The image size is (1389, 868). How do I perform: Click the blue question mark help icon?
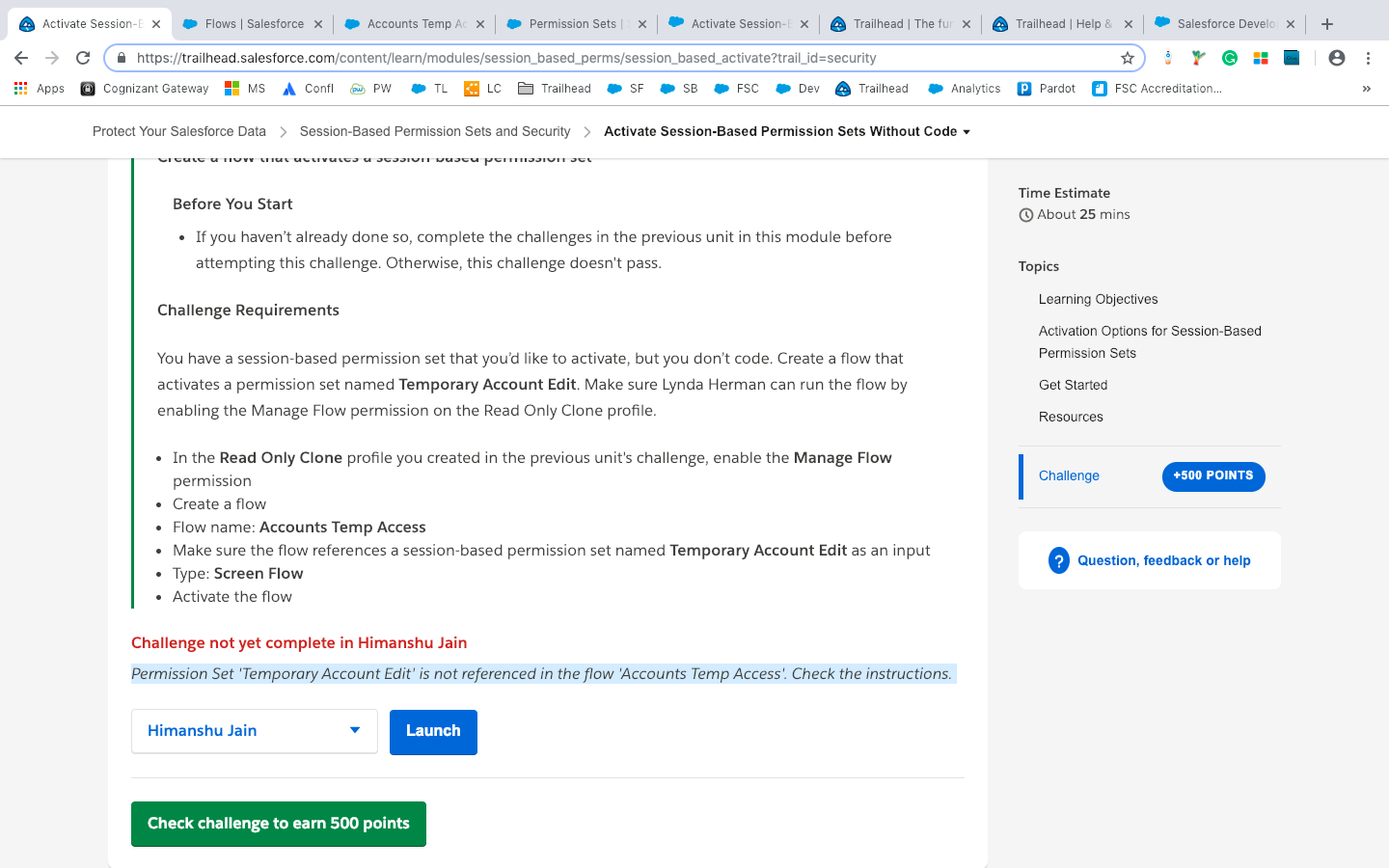1058,560
